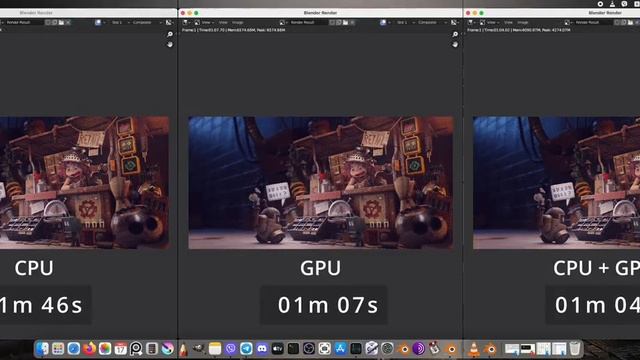Click the "CPU" caption text
Screen dimensions: 640x360
(x=34, y=268)
